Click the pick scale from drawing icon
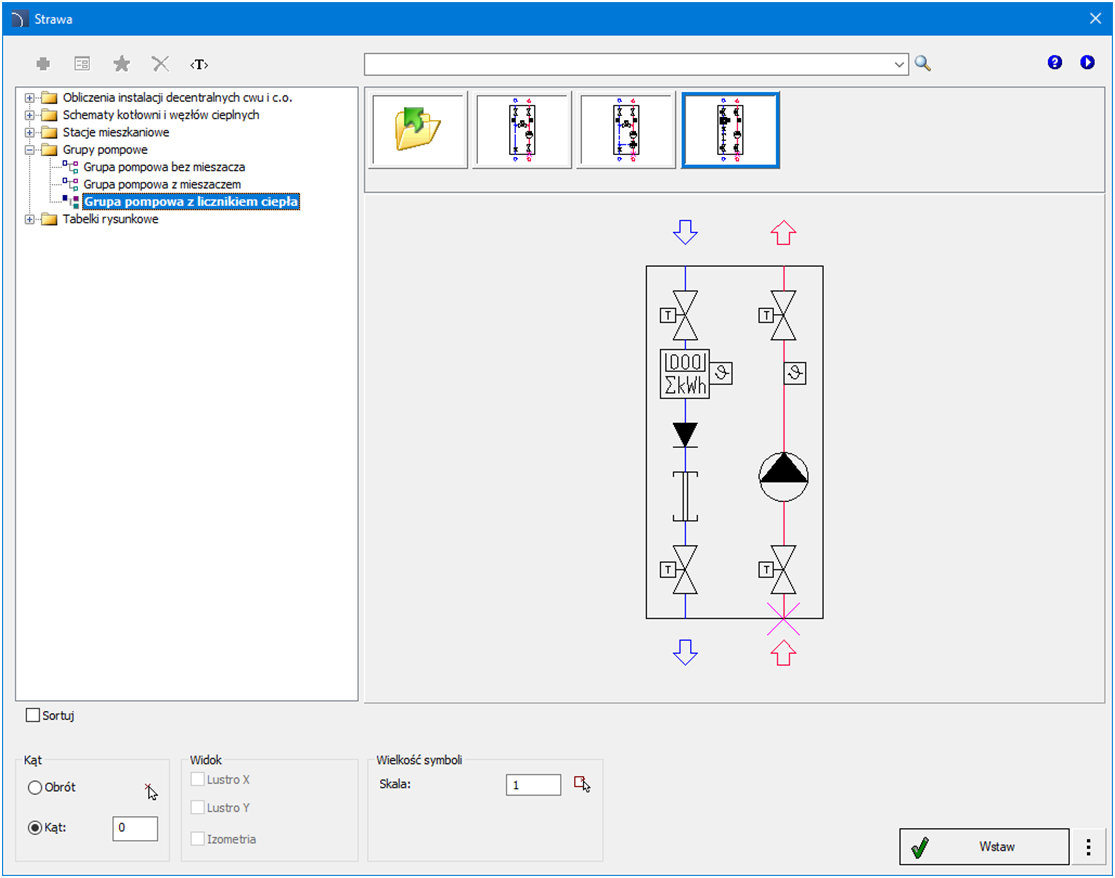The width and height of the screenshot is (1115, 878). pos(582,785)
